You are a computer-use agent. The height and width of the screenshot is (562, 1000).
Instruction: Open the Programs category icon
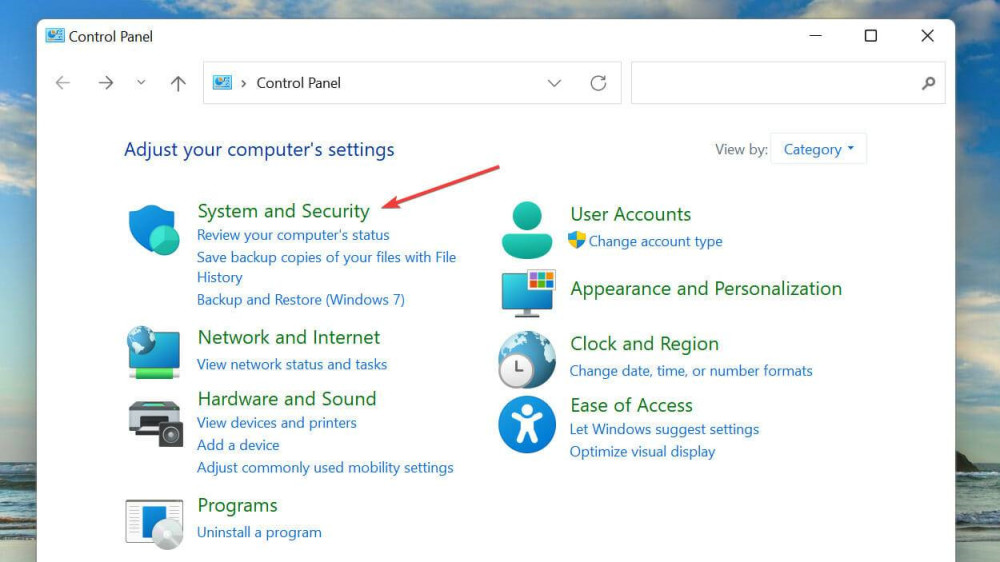pos(154,522)
